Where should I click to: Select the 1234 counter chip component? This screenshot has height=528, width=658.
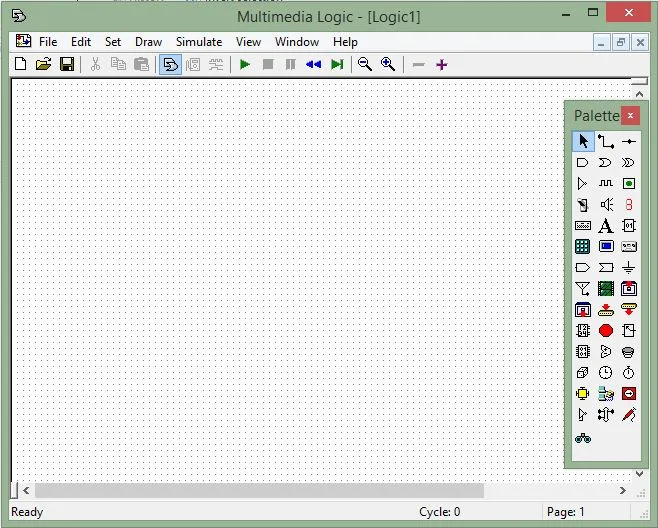(x=582, y=331)
